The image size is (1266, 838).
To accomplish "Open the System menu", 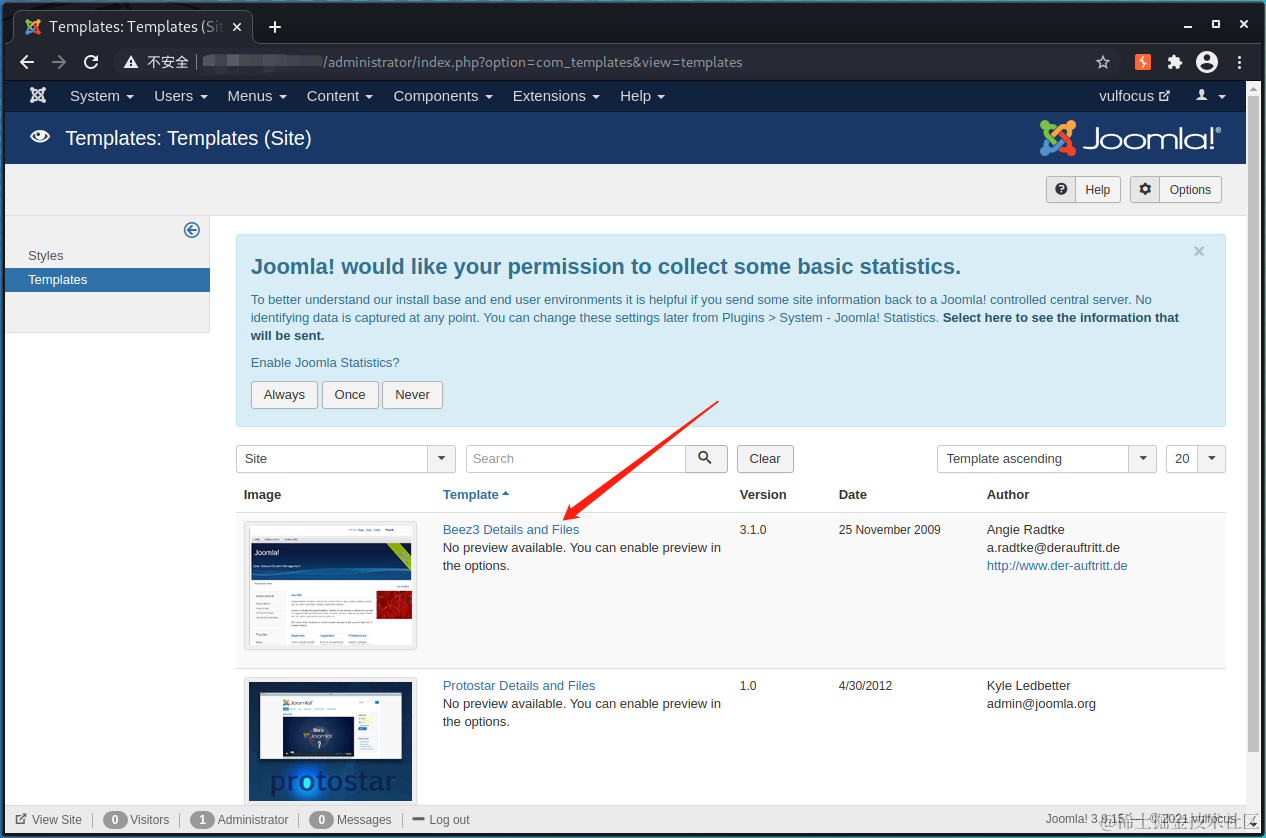I will 101,96.
